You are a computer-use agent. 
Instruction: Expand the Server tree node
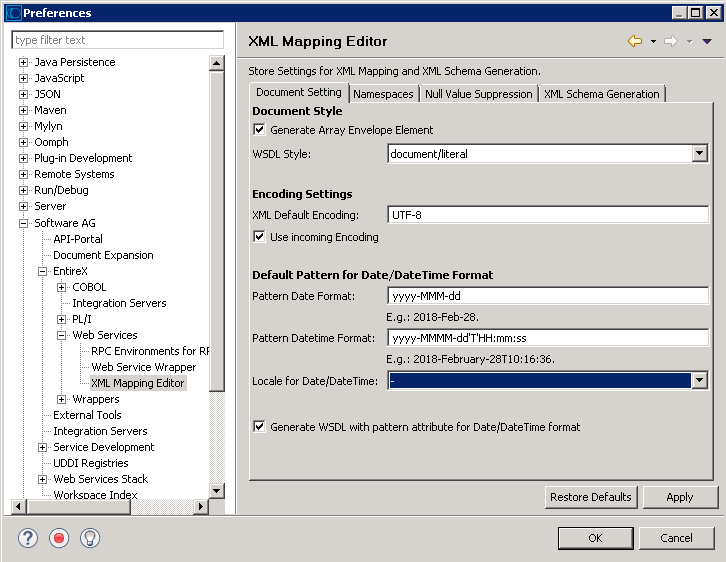(23, 206)
